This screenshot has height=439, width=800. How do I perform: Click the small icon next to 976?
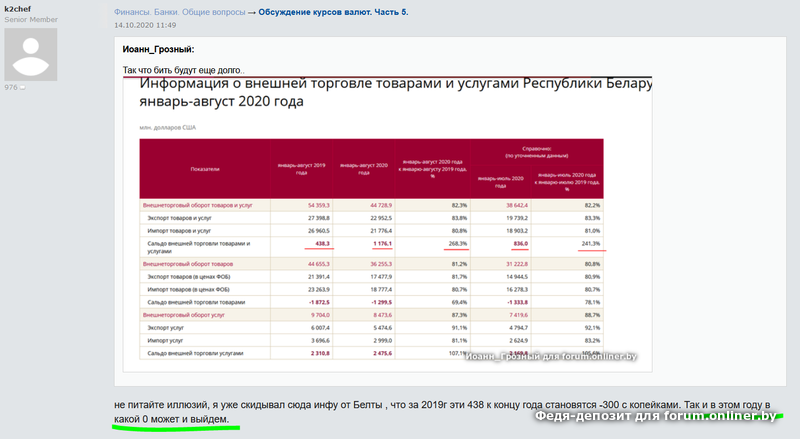pos(22,88)
